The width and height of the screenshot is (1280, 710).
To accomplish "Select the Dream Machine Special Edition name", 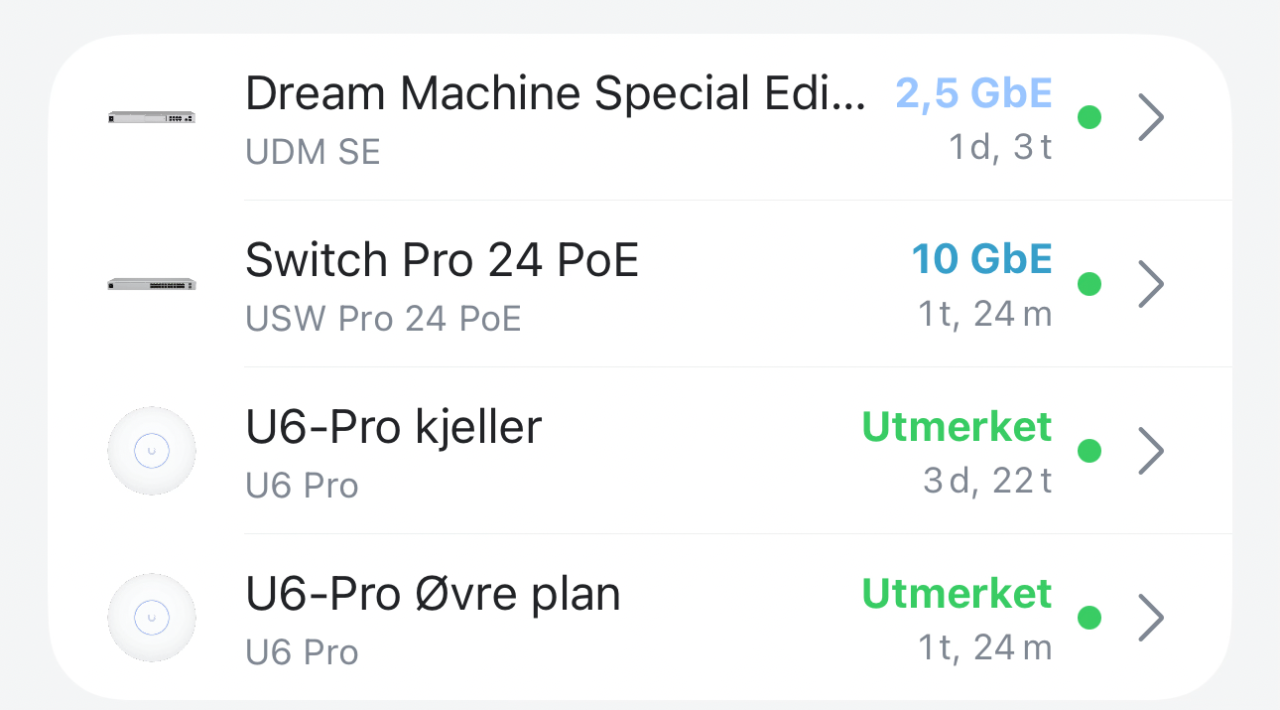I will pos(555,95).
